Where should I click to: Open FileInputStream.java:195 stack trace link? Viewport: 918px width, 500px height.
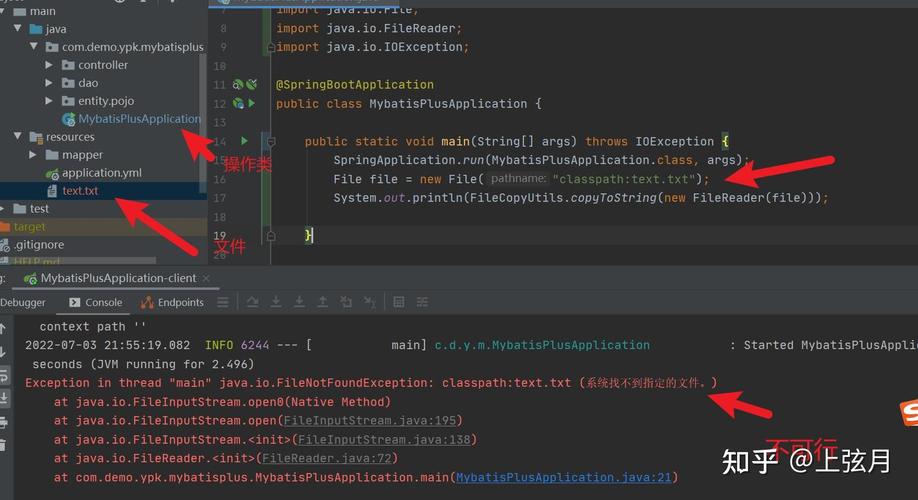tap(370, 421)
